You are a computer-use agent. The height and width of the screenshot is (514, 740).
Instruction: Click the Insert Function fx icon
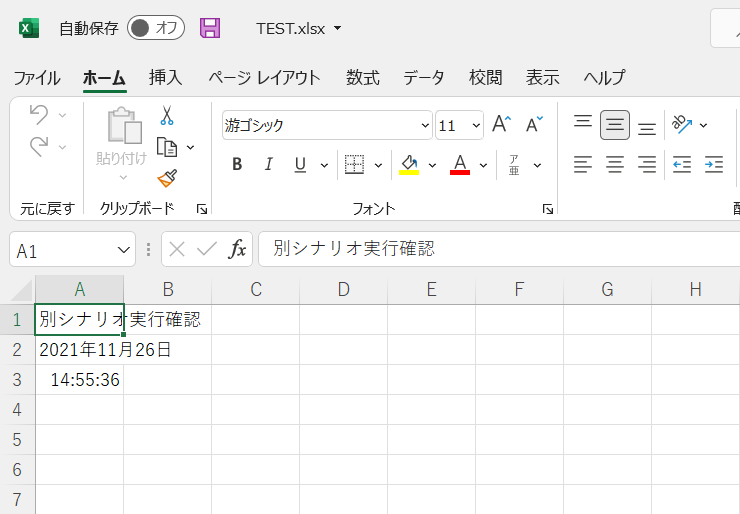(x=237, y=250)
